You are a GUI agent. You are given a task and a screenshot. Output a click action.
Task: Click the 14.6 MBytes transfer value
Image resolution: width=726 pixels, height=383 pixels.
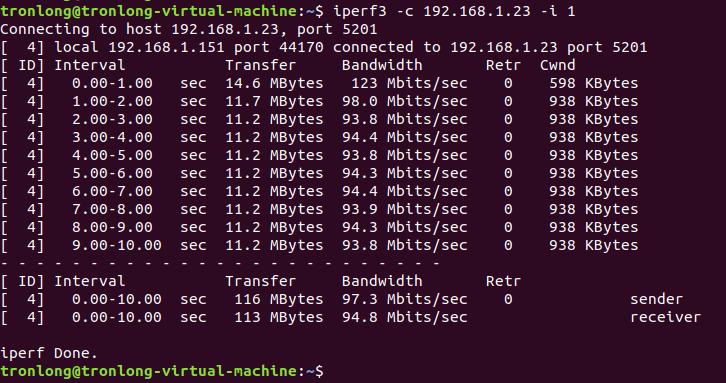point(274,83)
